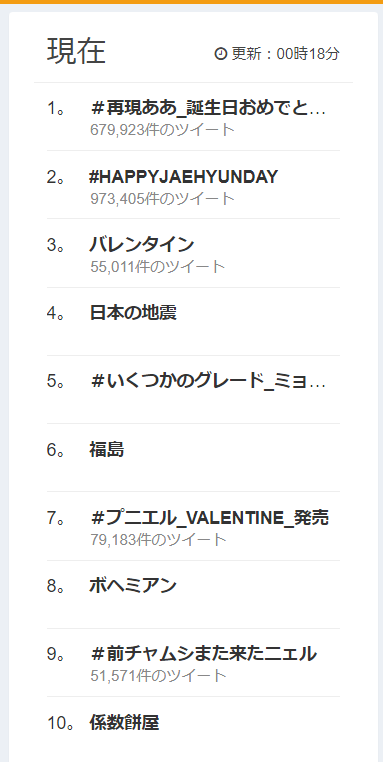
Task: Select the バレンタイン trend
Action: click(x=142, y=245)
